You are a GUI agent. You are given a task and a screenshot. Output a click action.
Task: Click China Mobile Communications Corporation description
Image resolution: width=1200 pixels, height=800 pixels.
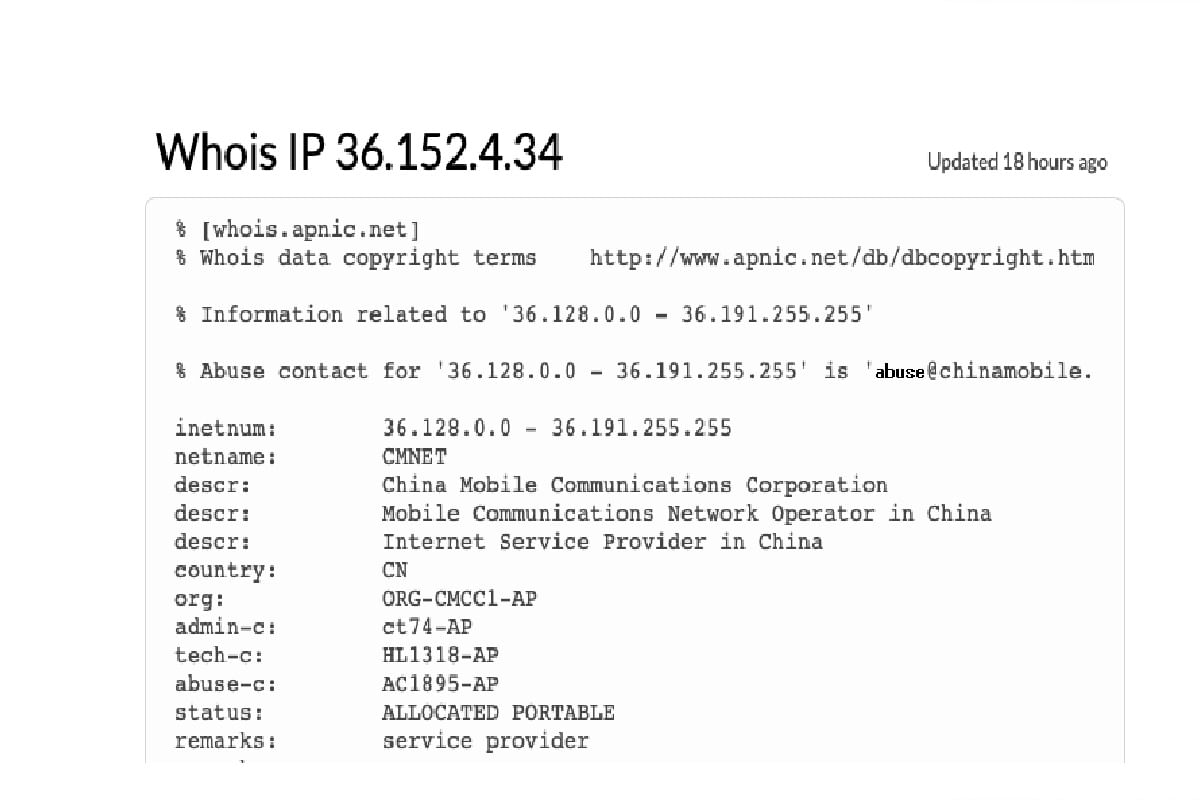coord(634,486)
